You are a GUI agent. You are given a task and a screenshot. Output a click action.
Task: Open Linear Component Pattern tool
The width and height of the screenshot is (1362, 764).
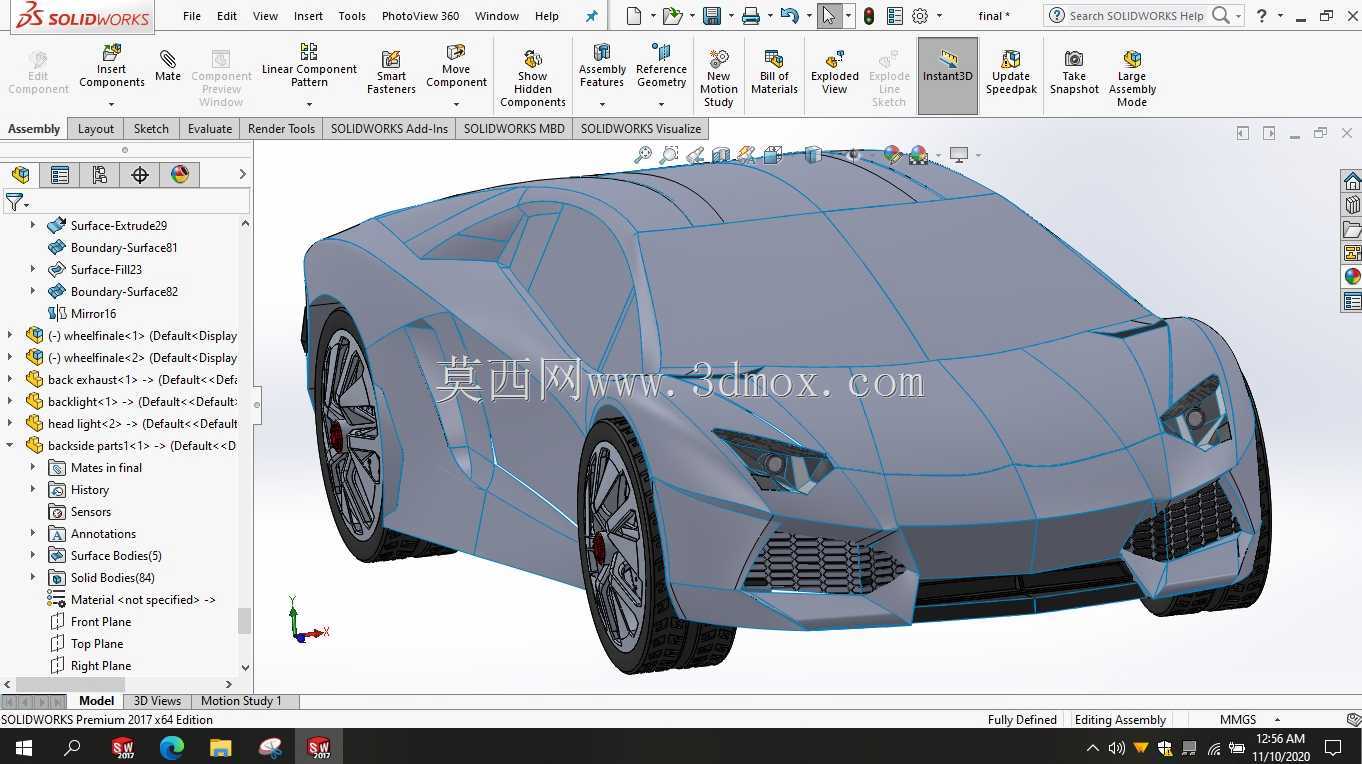309,65
